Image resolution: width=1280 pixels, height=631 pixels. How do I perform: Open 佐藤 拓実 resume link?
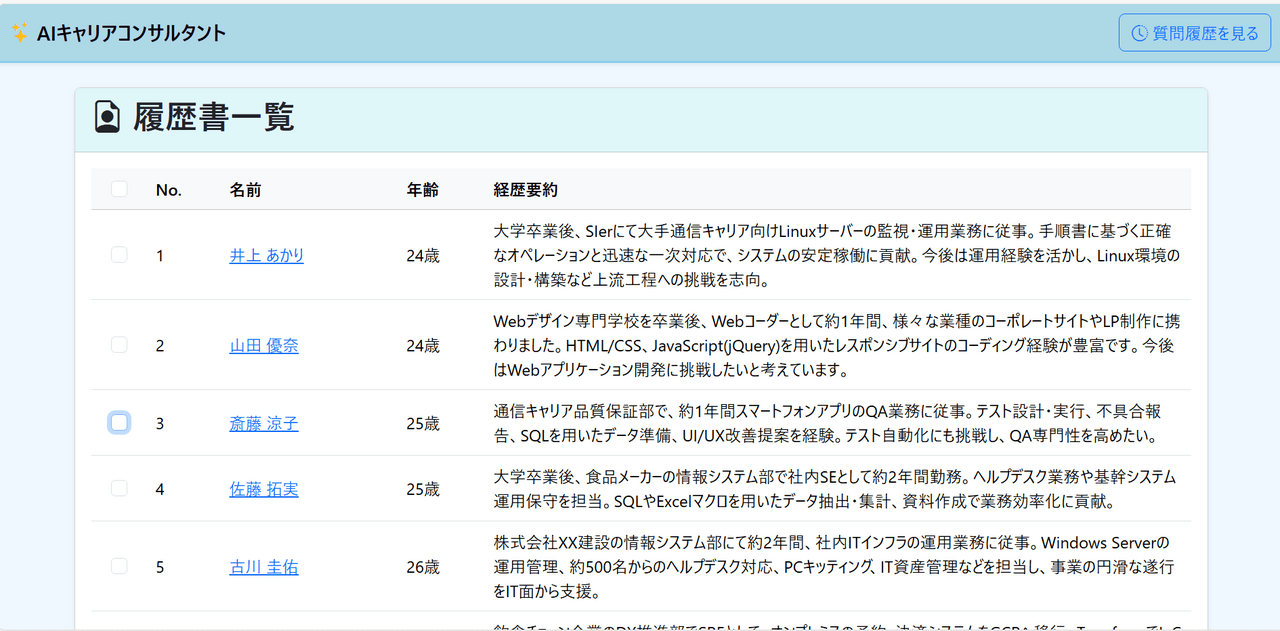pyautogui.click(x=263, y=490)
